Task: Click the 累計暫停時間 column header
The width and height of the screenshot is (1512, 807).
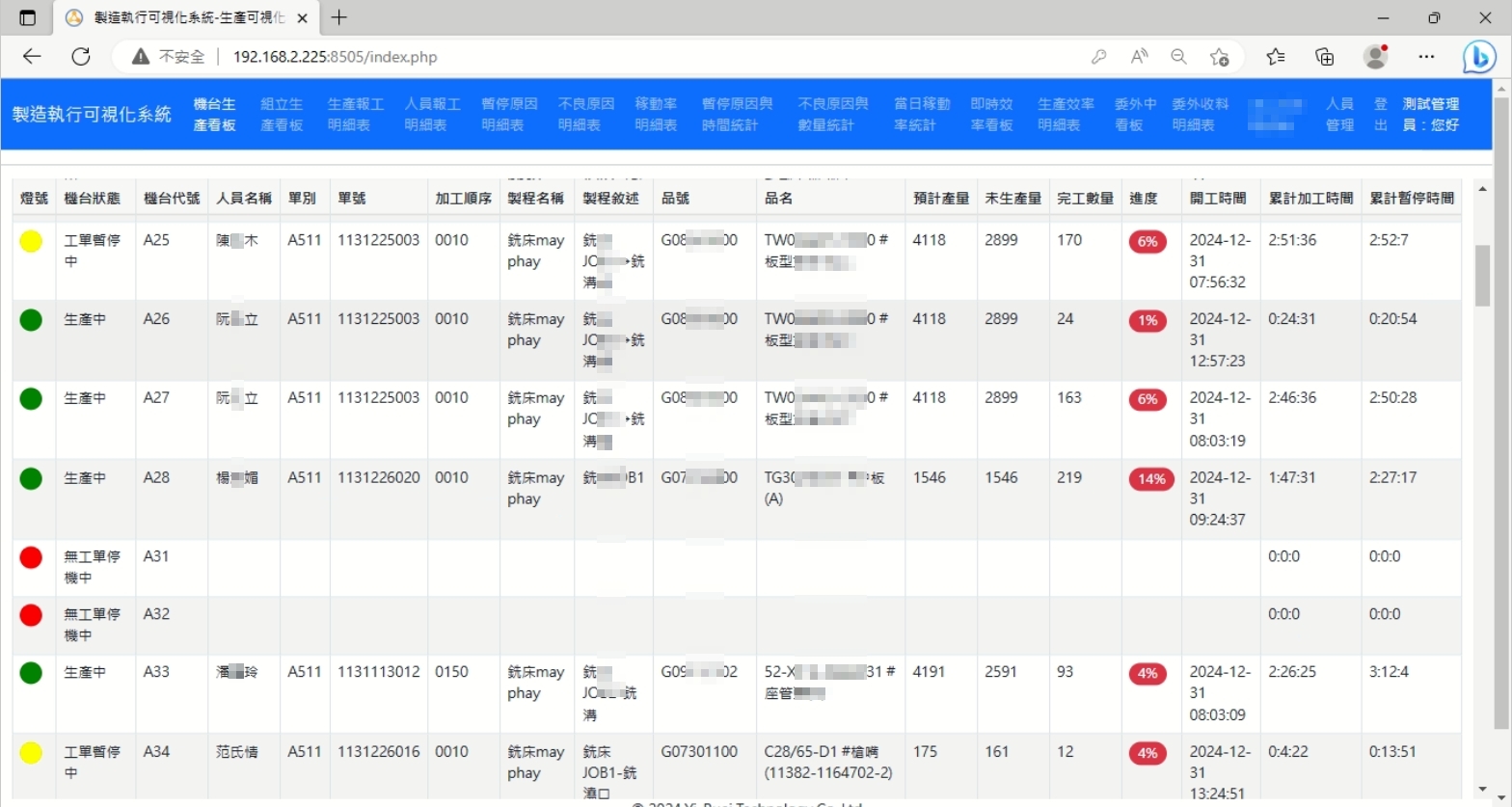Action: coord(1412,199)
